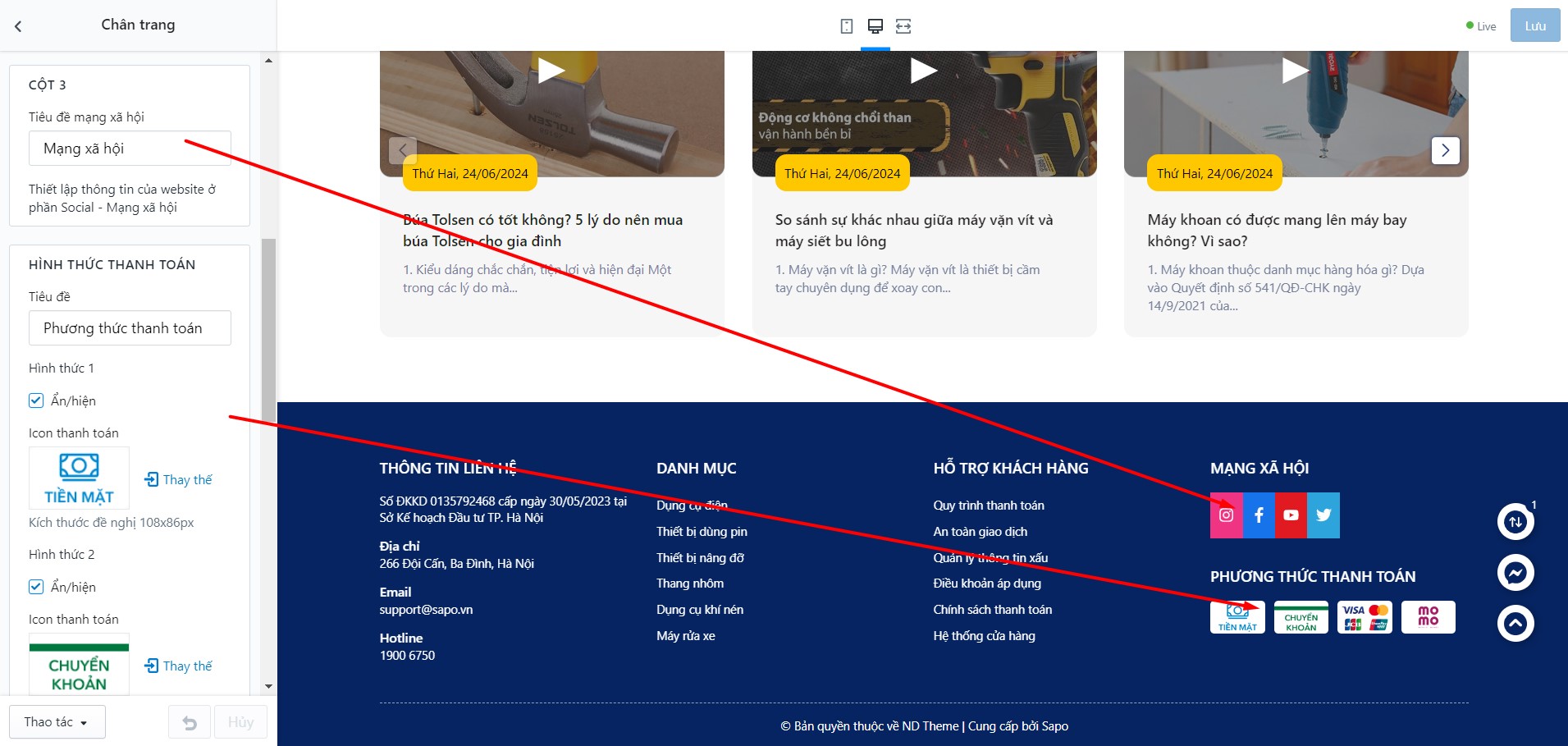This screenshot has width=1568, height=746.
Task: Click sidebar scrollbar up arrow
Action: click(268, 61)
